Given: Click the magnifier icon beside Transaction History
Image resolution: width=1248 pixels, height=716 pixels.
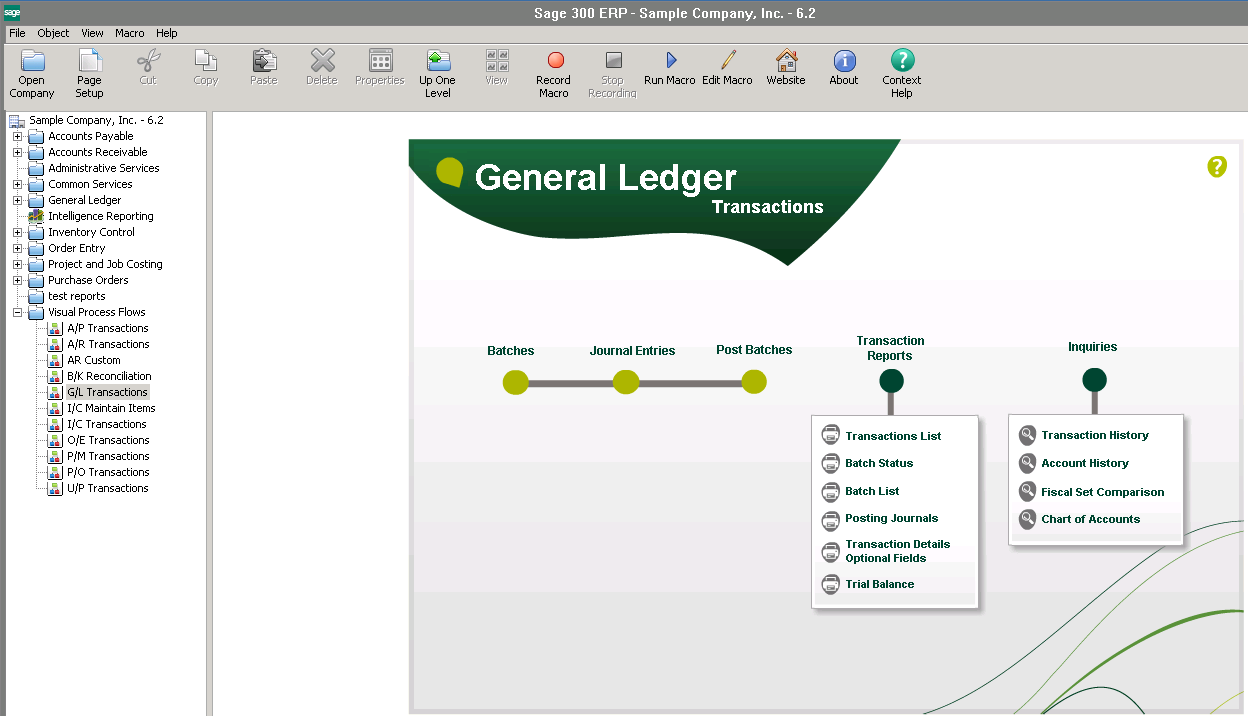Looking at the screenshot, I should (1027, 435).
